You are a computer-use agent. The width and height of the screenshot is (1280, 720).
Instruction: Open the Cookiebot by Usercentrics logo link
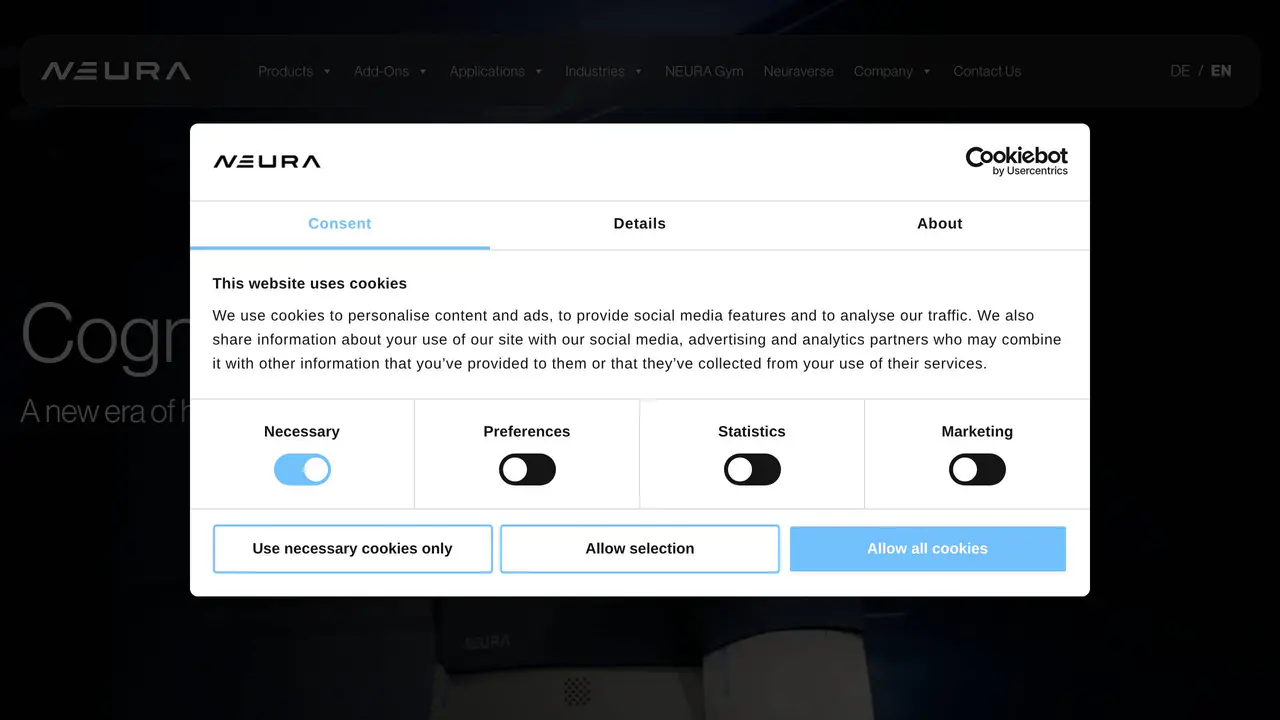[1016, 161]
